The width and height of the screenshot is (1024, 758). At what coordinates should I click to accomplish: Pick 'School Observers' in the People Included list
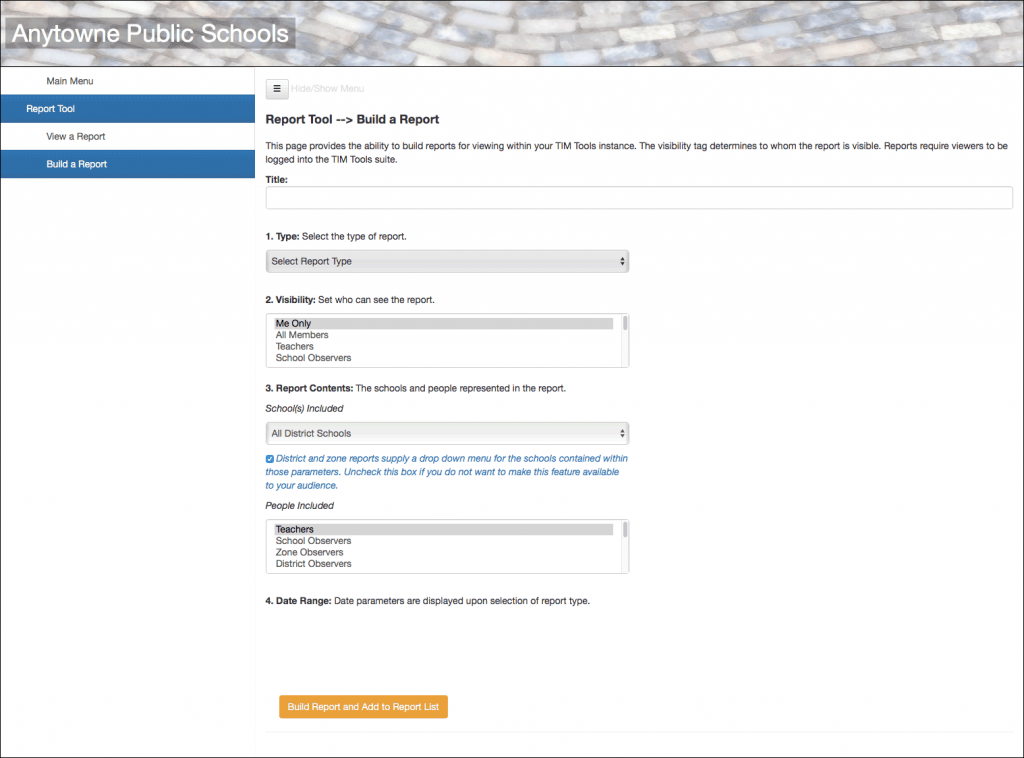tap(350, 540)
